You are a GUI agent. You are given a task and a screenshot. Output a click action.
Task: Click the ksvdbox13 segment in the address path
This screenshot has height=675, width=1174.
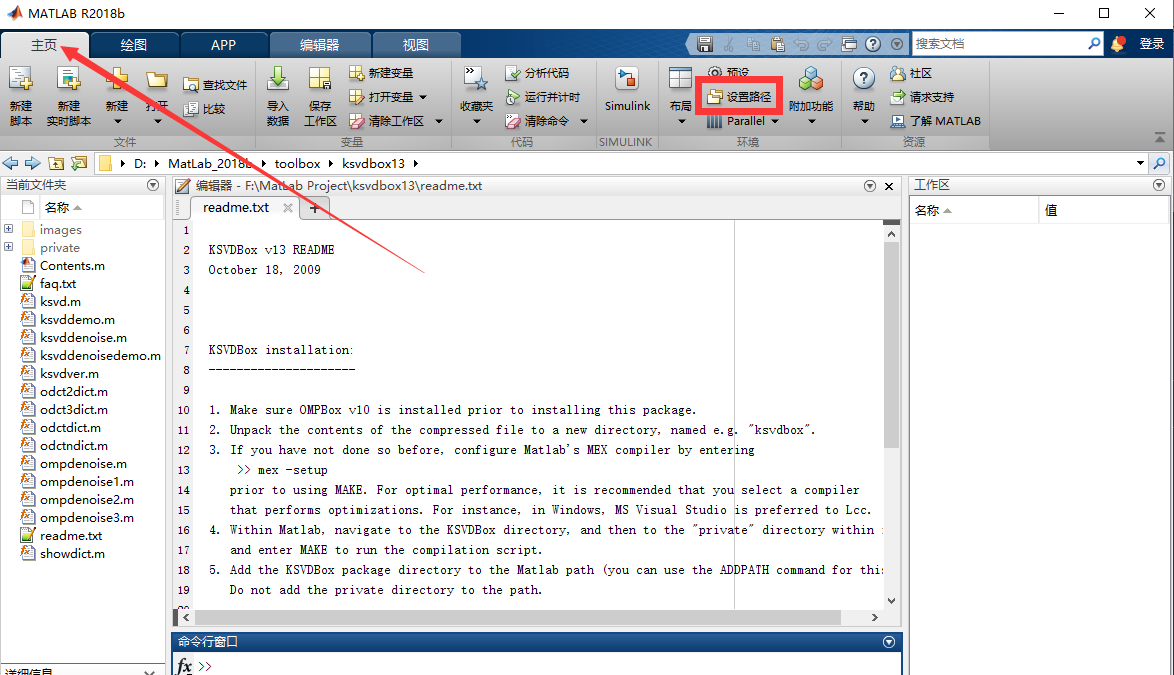click(x=374, y=163)
